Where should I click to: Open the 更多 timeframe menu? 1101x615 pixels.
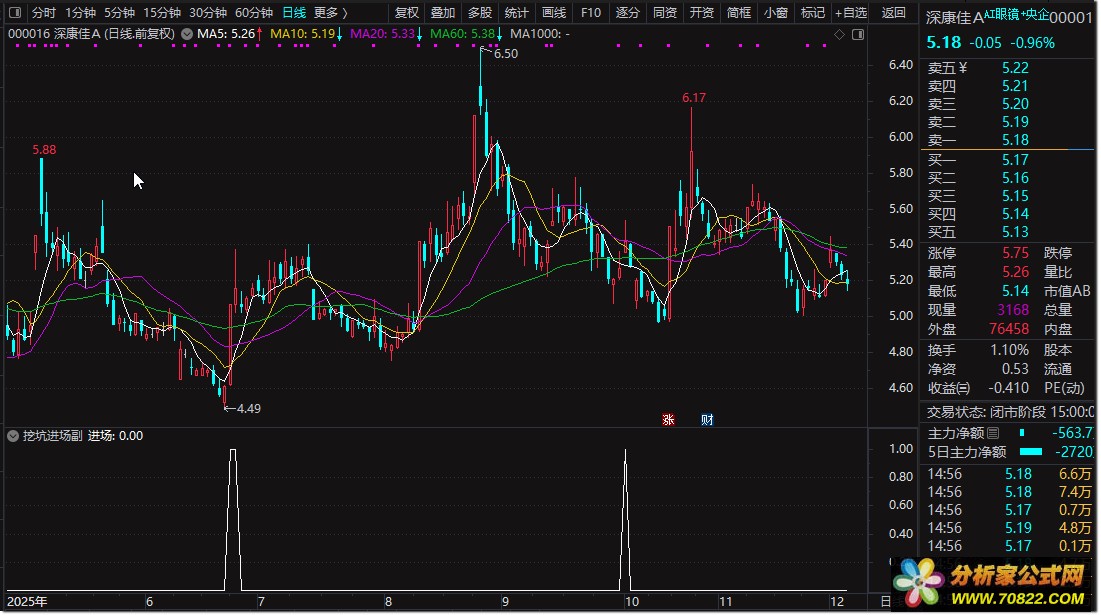pos(331,13)
